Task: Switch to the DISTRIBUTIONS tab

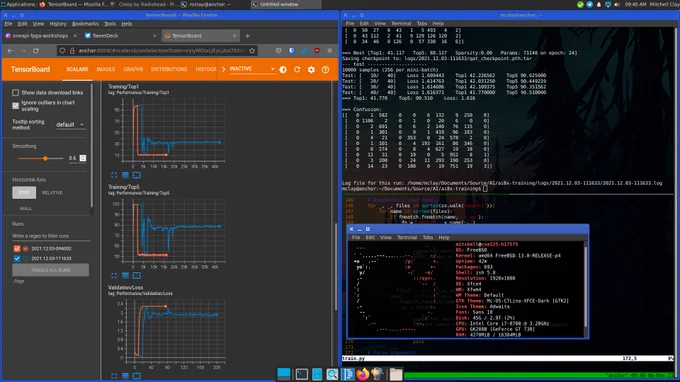Action: [169, 69]
